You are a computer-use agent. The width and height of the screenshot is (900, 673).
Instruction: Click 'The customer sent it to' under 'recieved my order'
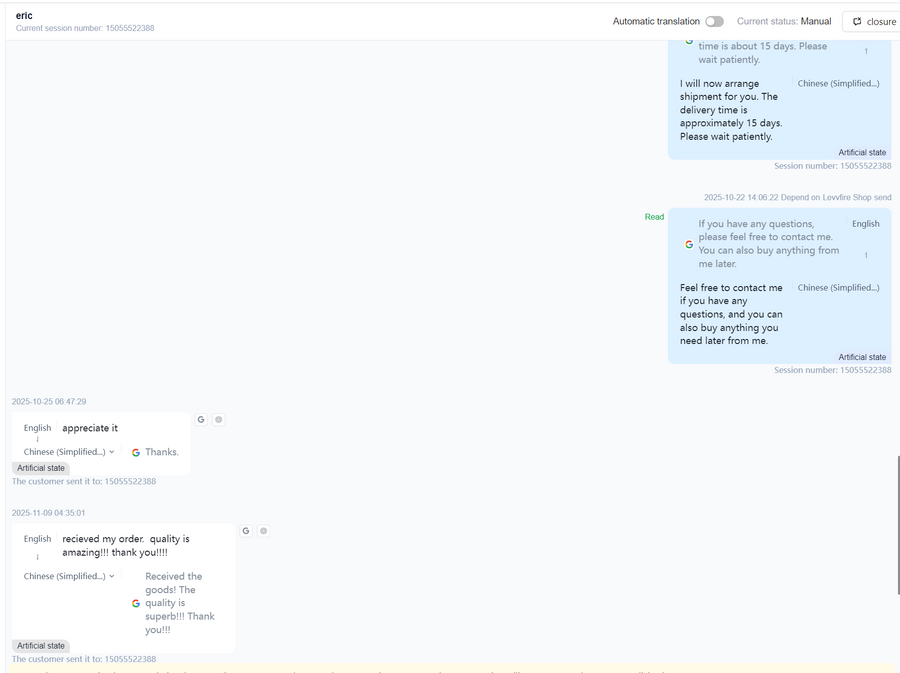point(84,659)
